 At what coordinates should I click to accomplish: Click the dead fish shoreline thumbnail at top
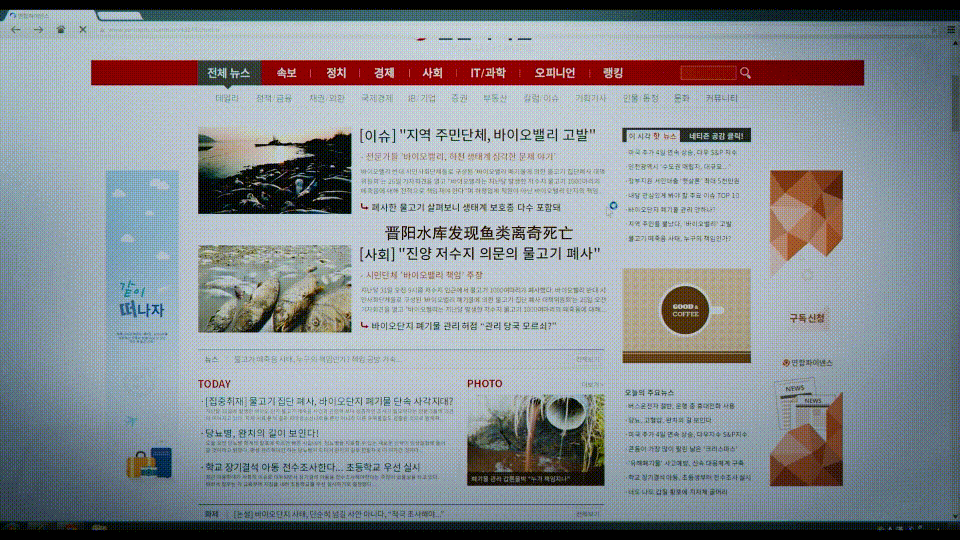tap(274, 171)
